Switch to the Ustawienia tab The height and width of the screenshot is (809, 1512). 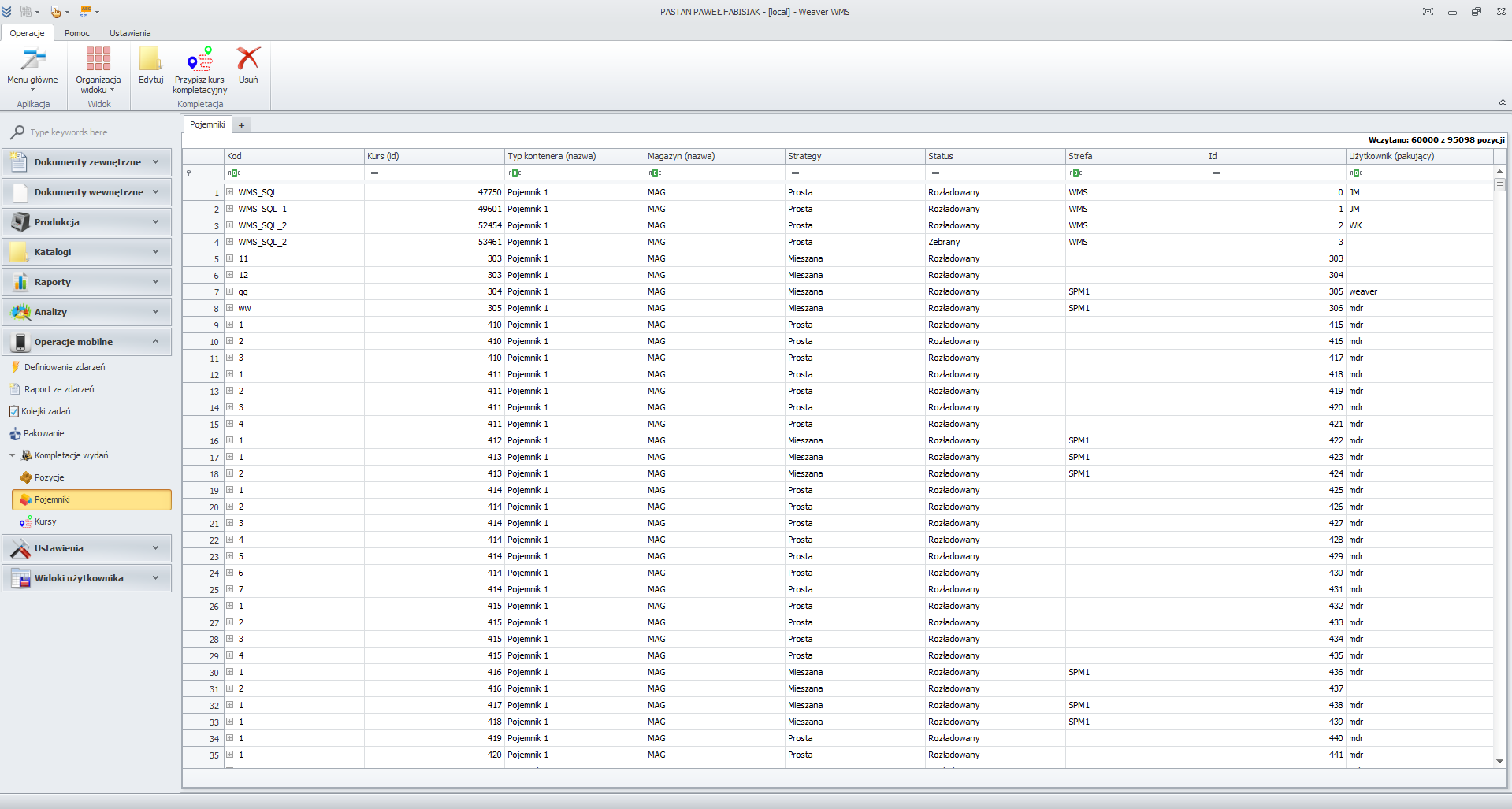tap(129, 33)
